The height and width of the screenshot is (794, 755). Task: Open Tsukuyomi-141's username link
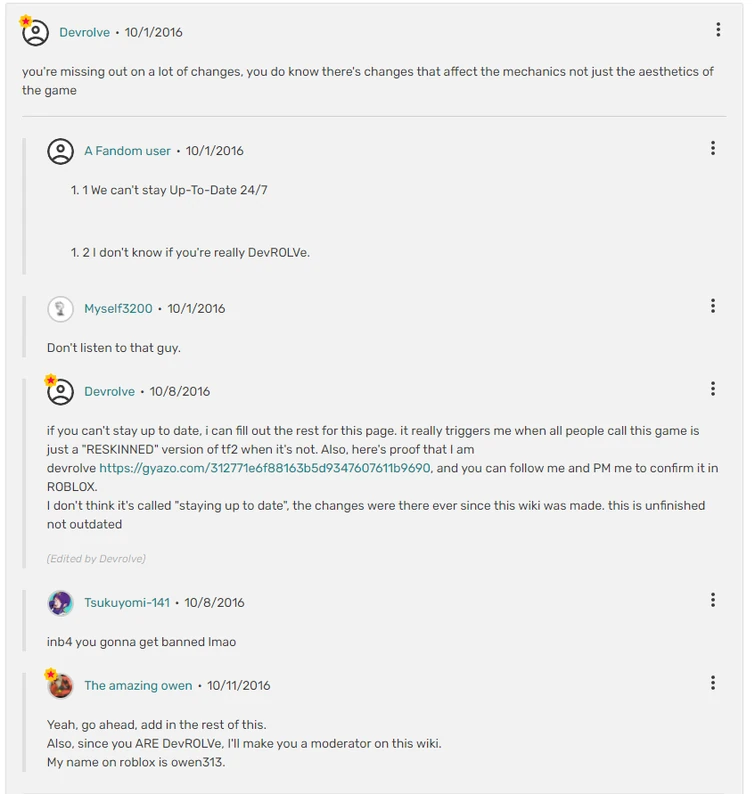(127, 603)
